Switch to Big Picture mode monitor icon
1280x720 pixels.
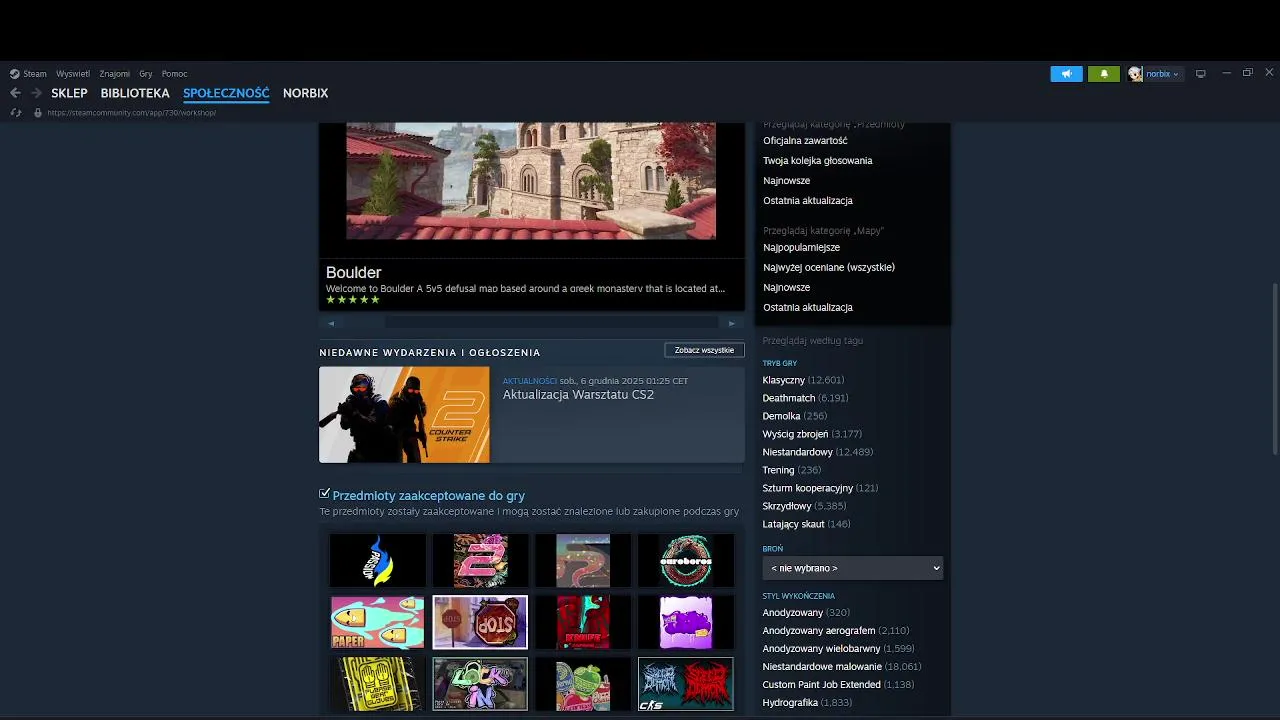1201,74
